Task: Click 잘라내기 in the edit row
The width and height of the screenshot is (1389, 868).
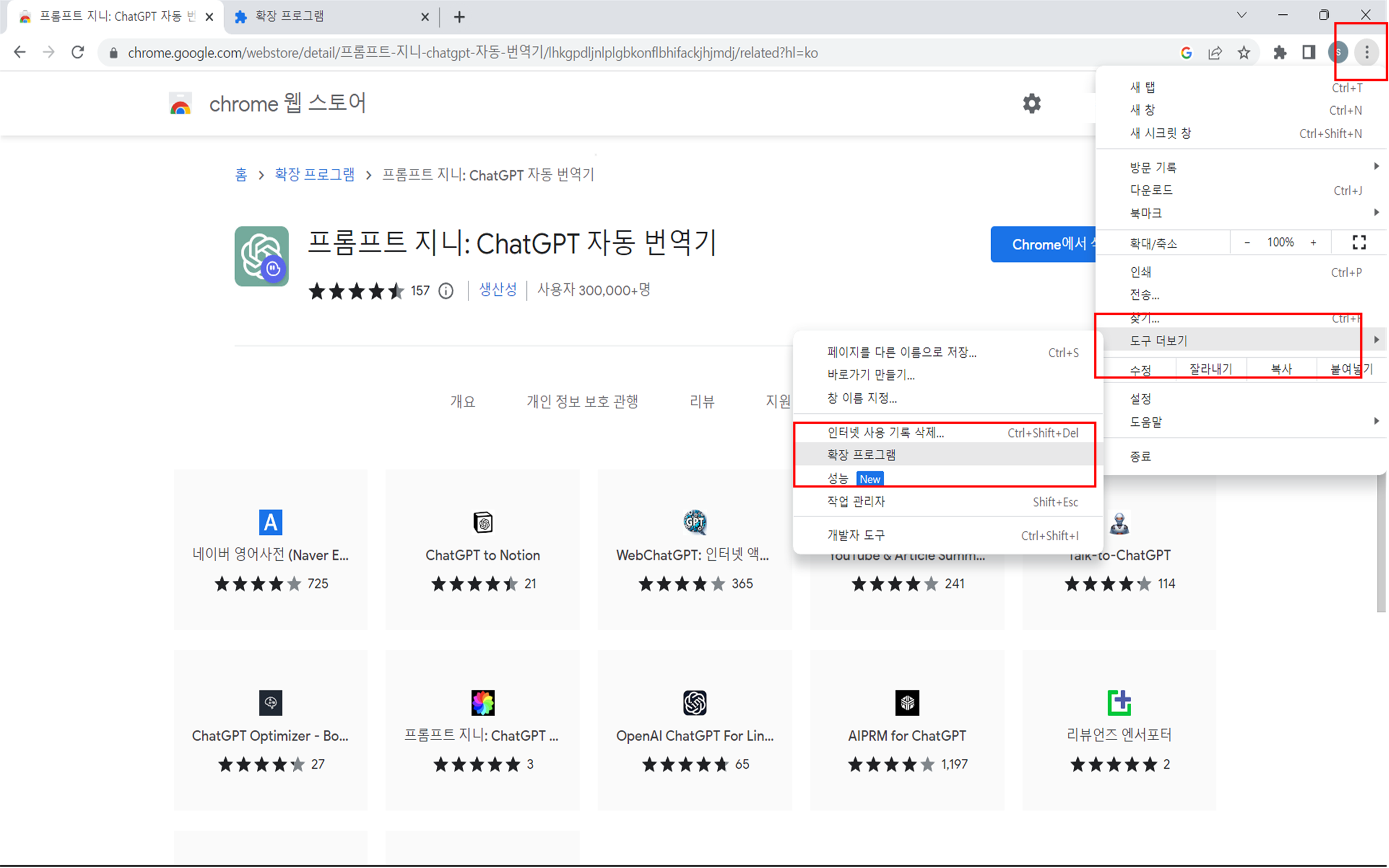Action: (1211, 369)
